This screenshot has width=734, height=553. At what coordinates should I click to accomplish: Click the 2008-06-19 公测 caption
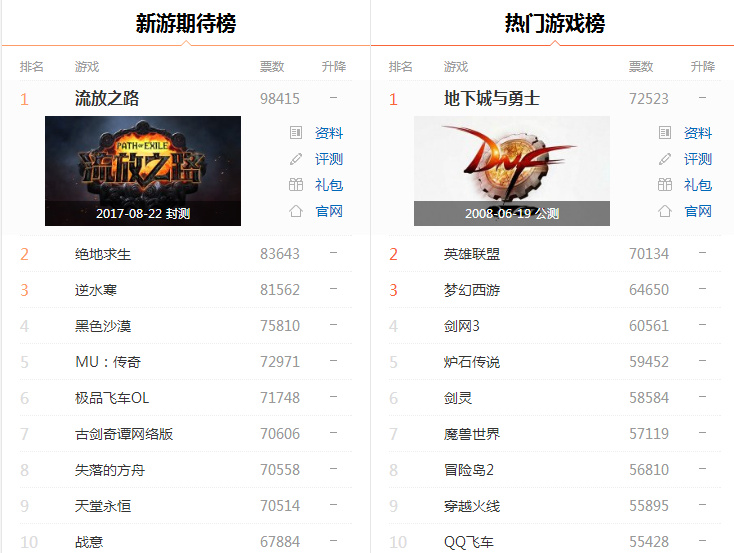pos(512,214)
